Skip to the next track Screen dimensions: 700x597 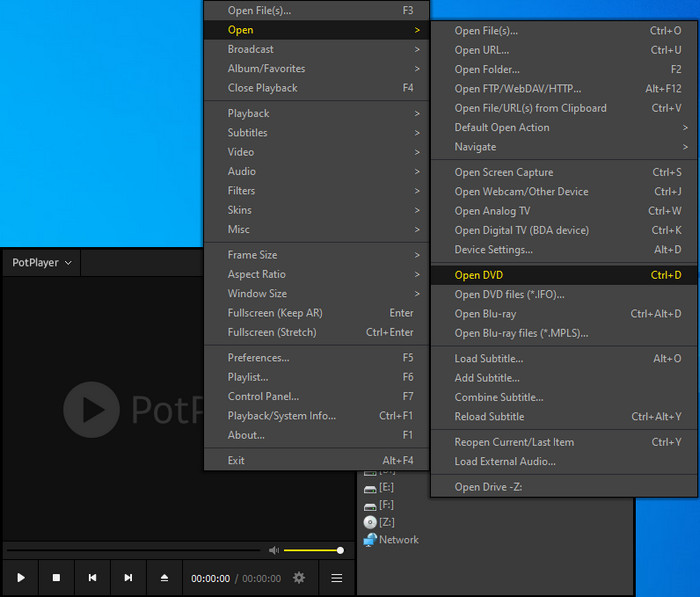pos(128,578)
